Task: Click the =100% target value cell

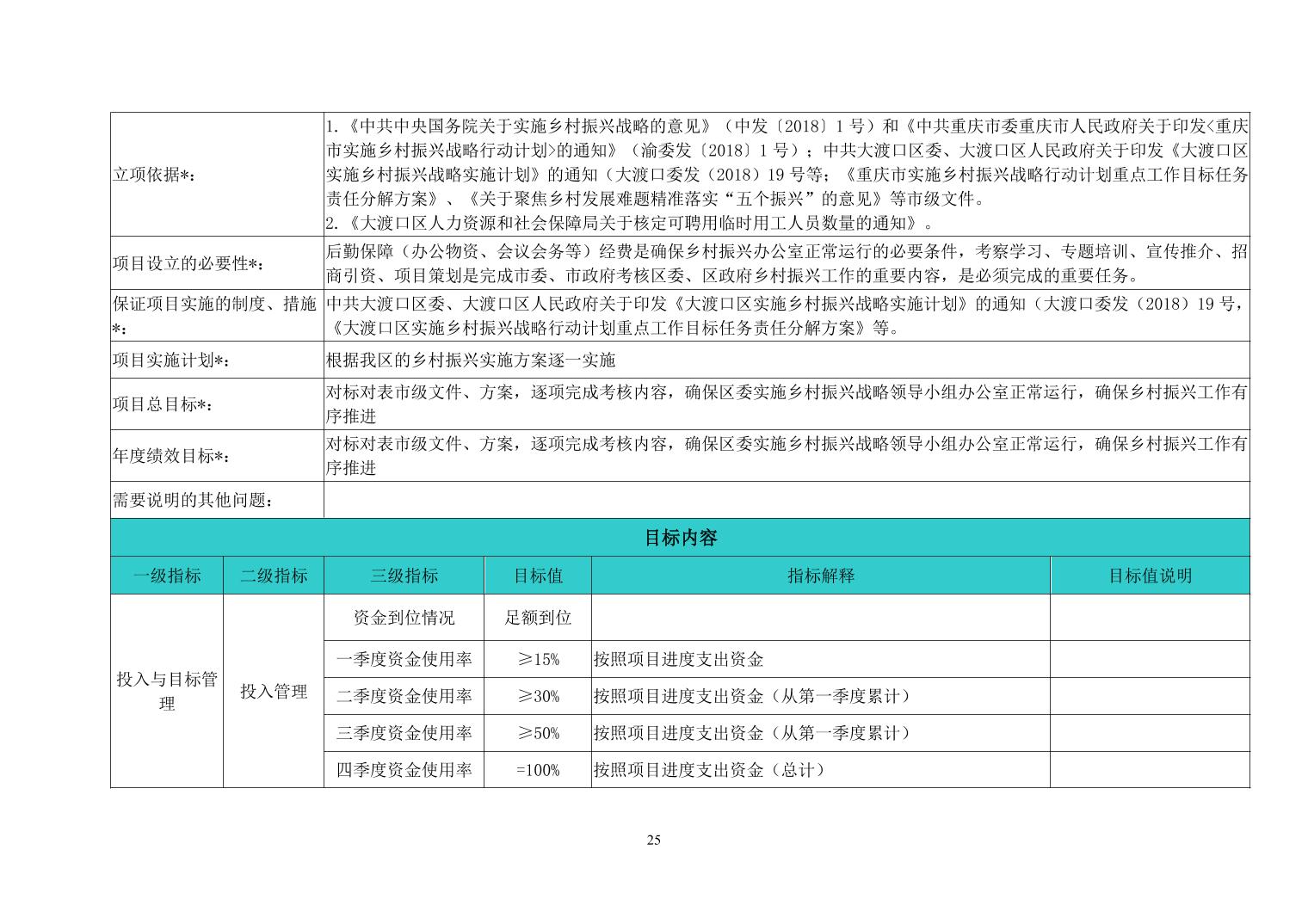Action: point(538,770)
